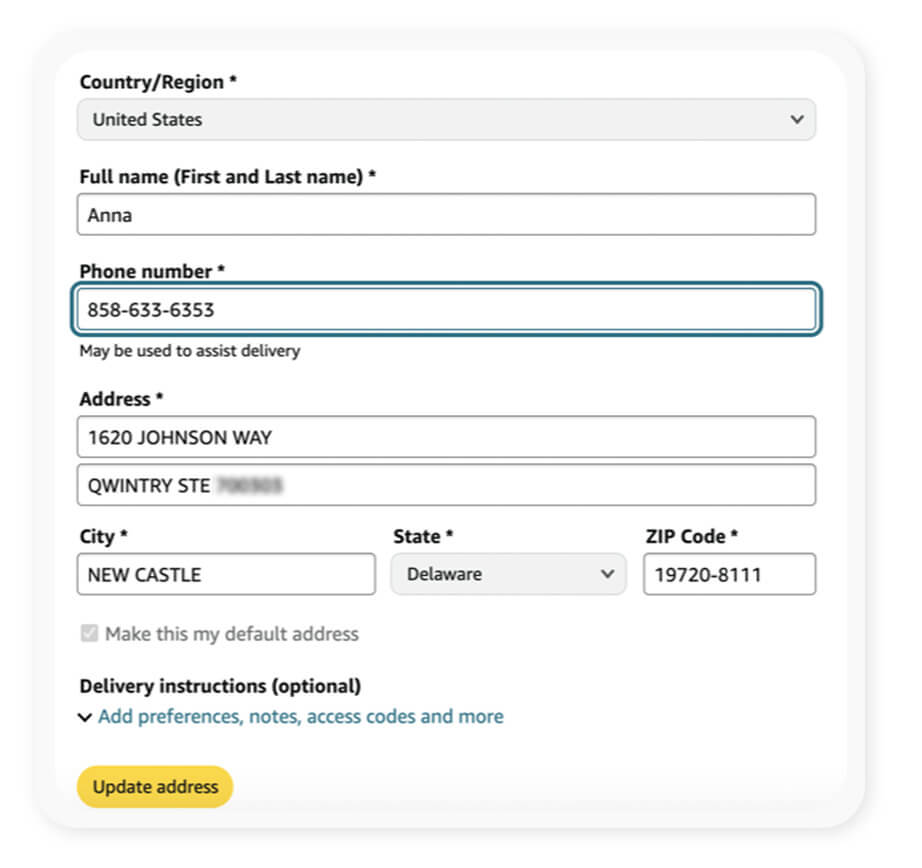Expand the delivery instructions chevron icon
Viewport: 922px width, 868px height.
[86, 717]
